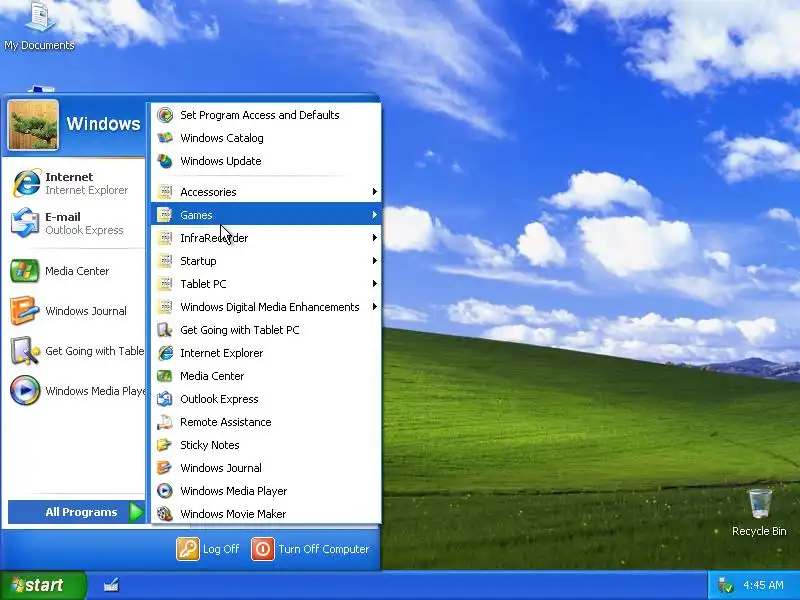The width and height of the screenshot is (800, 600).
Task: Click the Windows Journal icon in All Programs list
Action: 165,468
